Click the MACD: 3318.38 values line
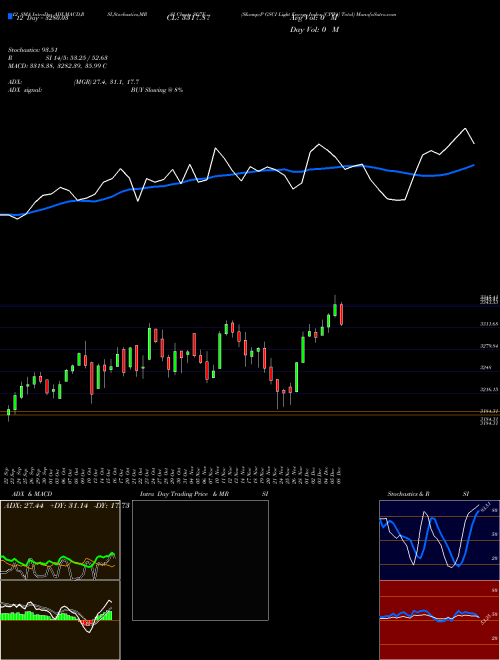500x660 pixels. 58,66
